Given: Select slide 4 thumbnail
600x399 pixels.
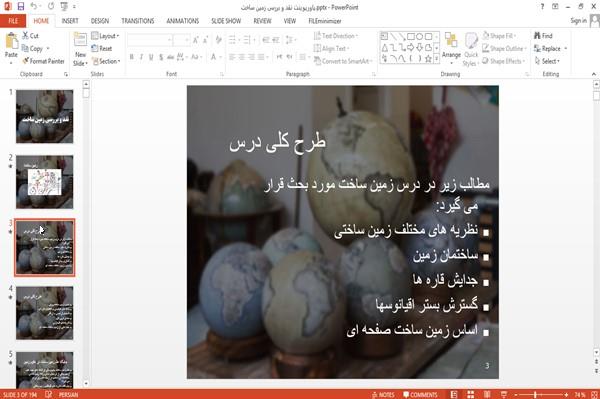Looking at the screenshot, I should click(x=44, y=313).
